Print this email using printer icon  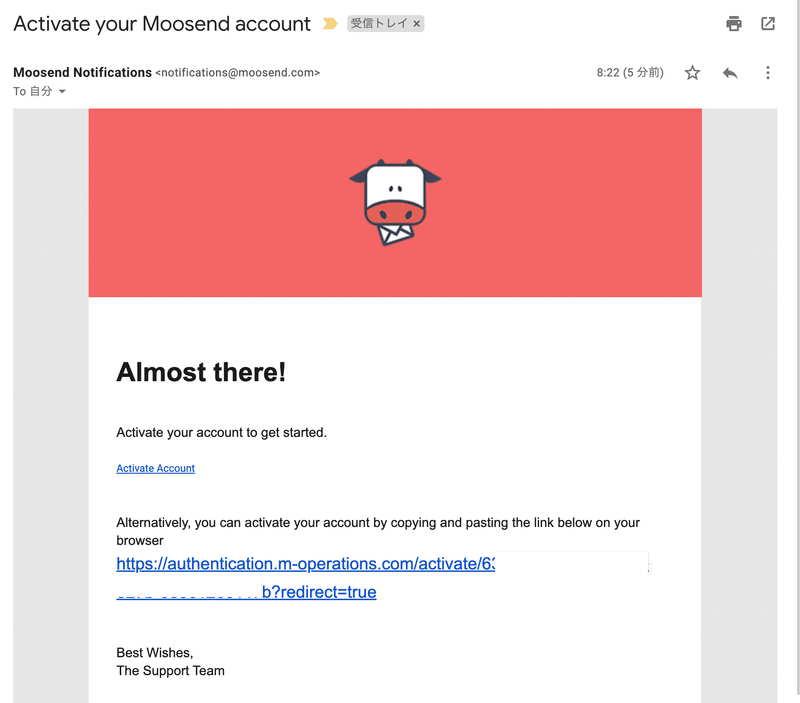pos(734,23)
